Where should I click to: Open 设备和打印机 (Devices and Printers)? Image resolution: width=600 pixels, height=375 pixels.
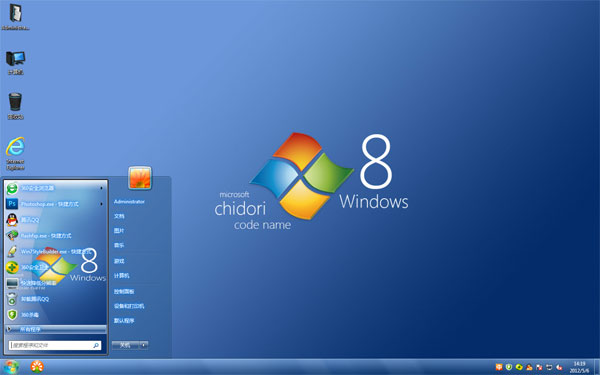[129, 306]
